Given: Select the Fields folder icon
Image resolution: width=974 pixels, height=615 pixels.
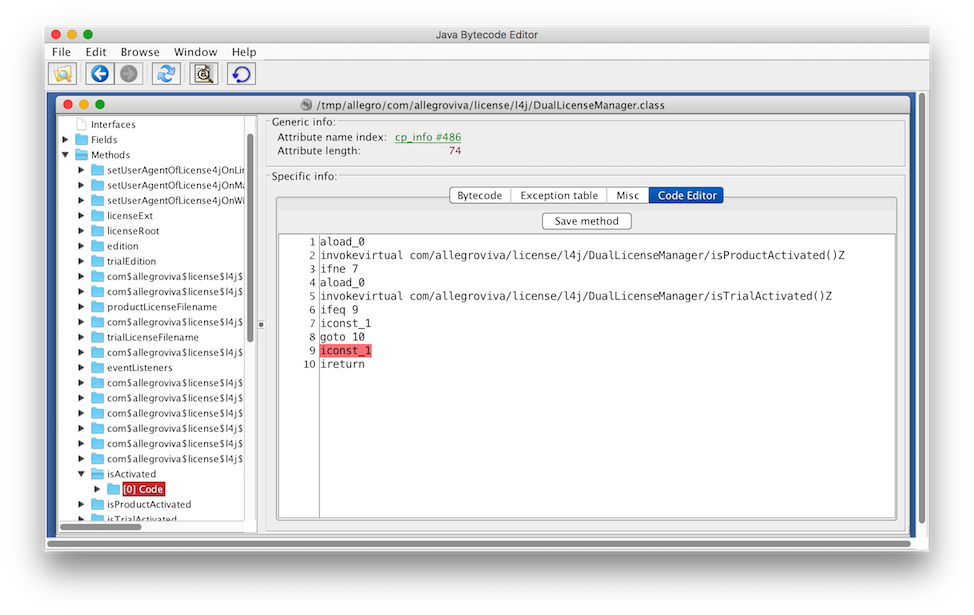Looking at the screenshot, I should 81,139.
